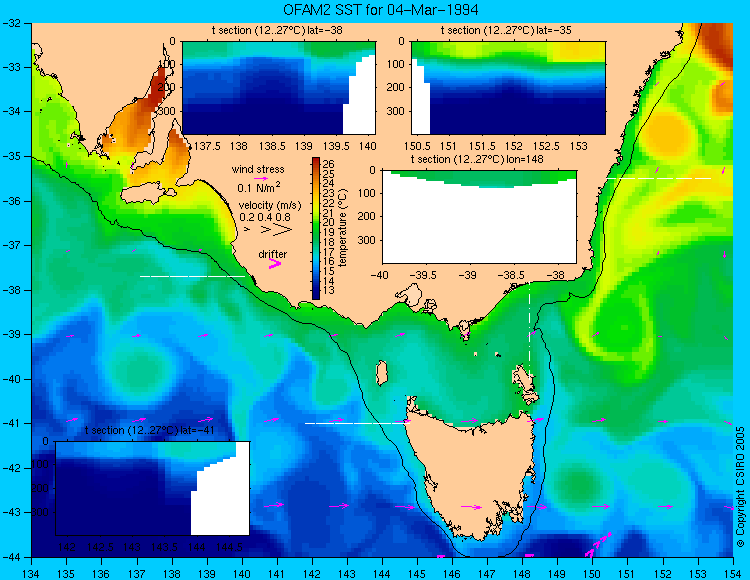Click the magenta wind stress legend arrow
This screenshot has height=580, width=750.
tap(261, 178)
